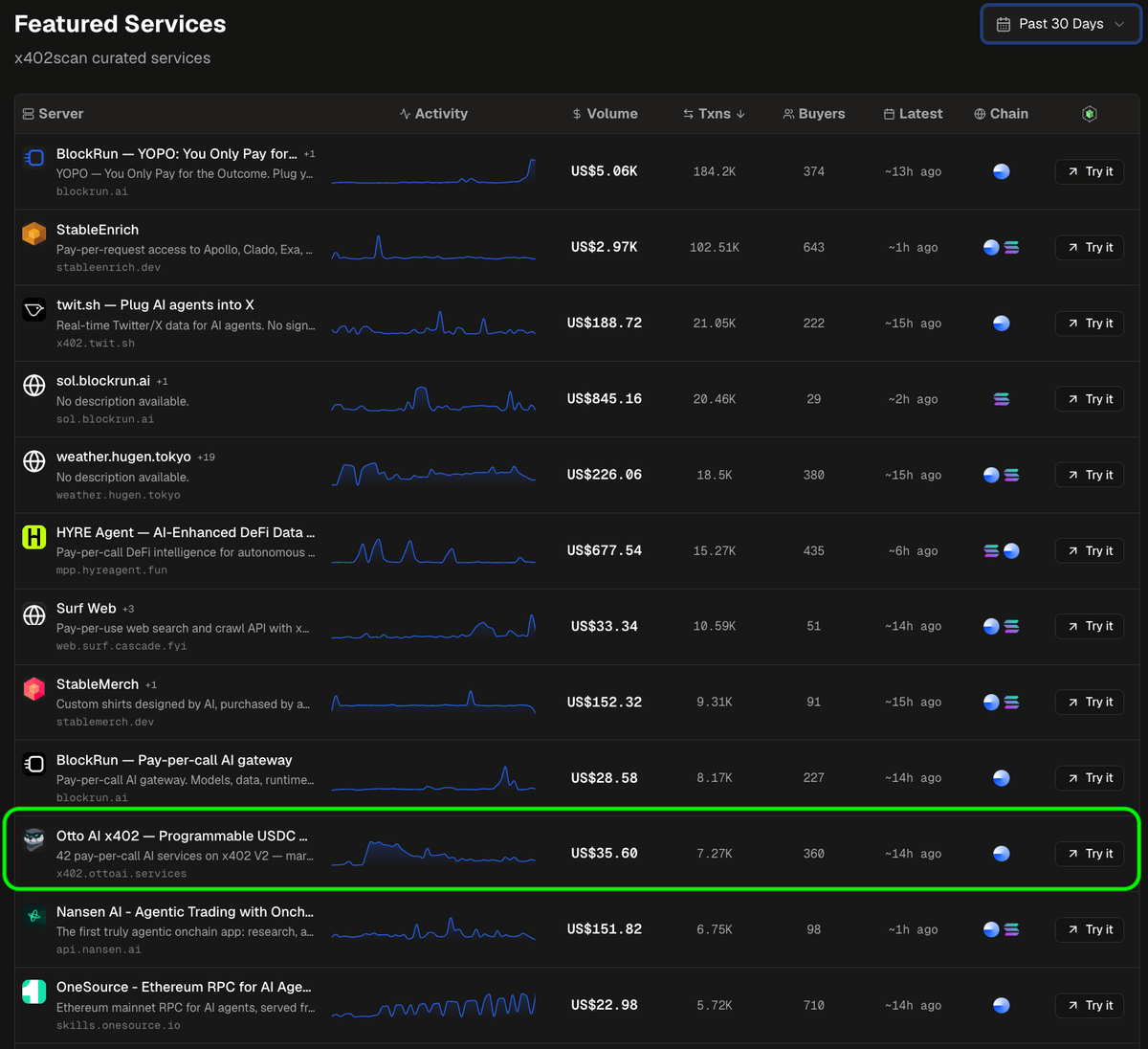The width and height of the screenshot is (1148, 1049).
Task: Click the OneSource service logo
Action: [34, 992]
